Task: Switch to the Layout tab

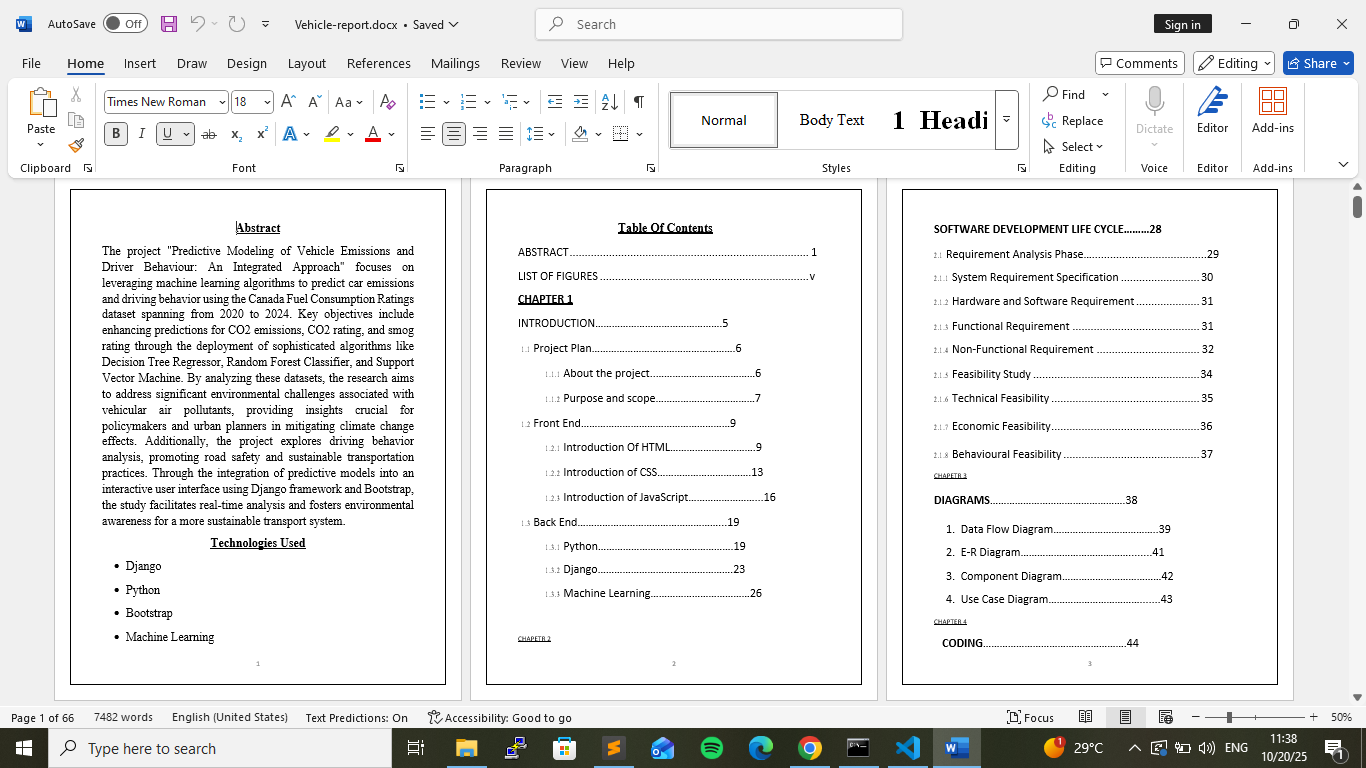Action: coord(306,63)
